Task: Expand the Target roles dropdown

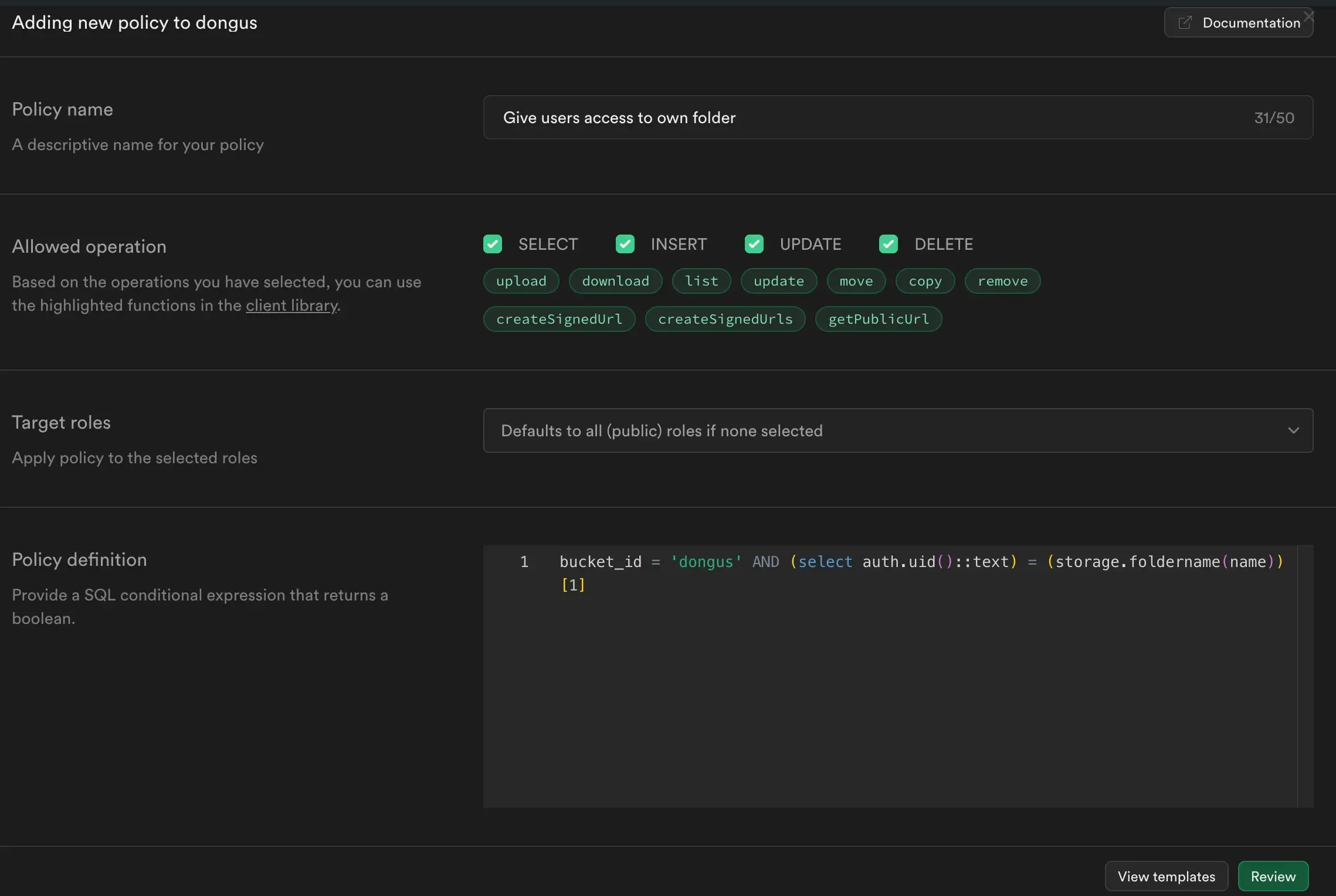Action: click(1294, 430)
